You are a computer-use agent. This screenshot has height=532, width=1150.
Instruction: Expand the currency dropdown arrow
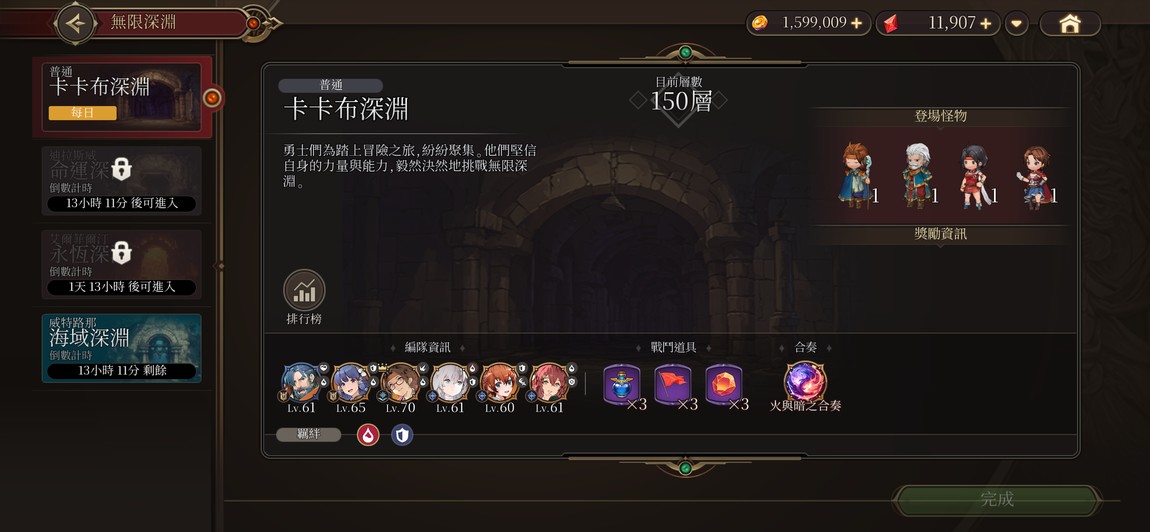1016,23
